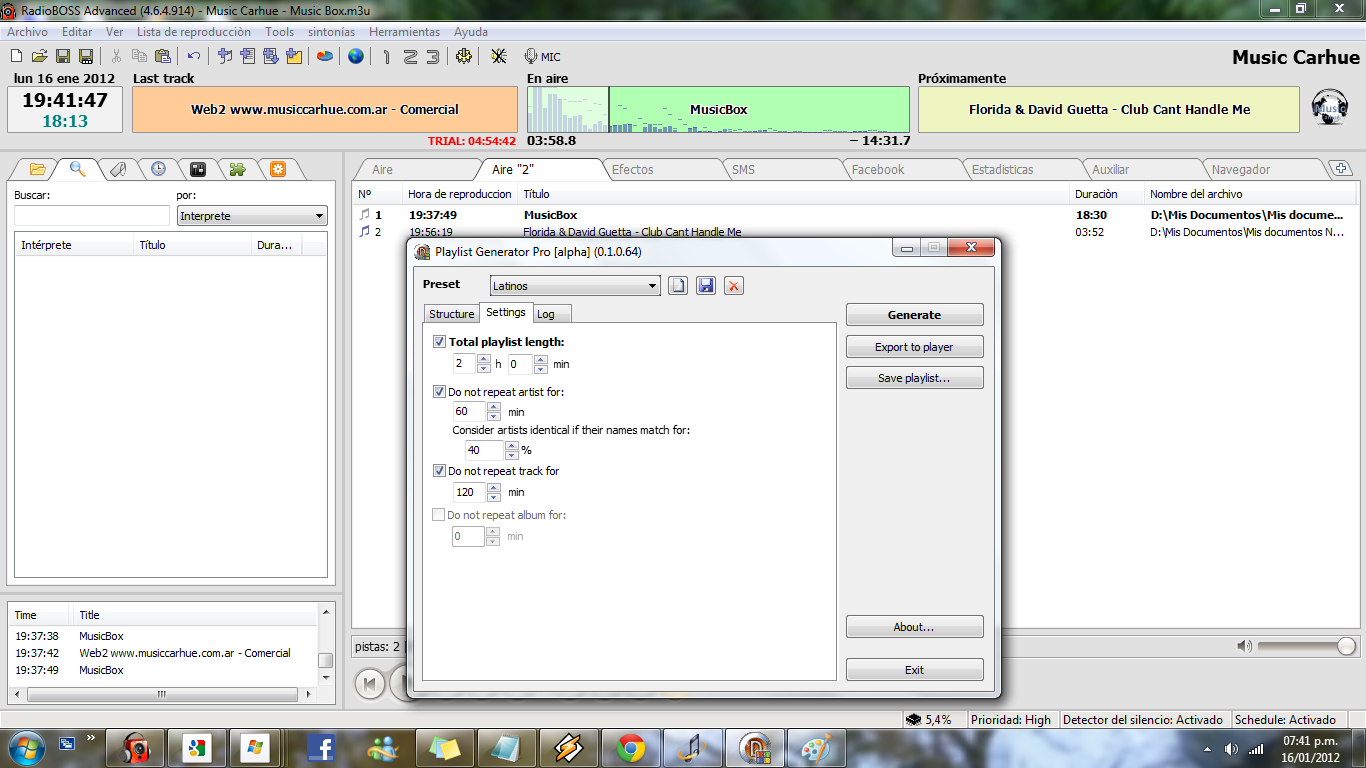This screenshot has height=768, width=1366.
Task: Select toolbar number 2
Action: [410, 56]
